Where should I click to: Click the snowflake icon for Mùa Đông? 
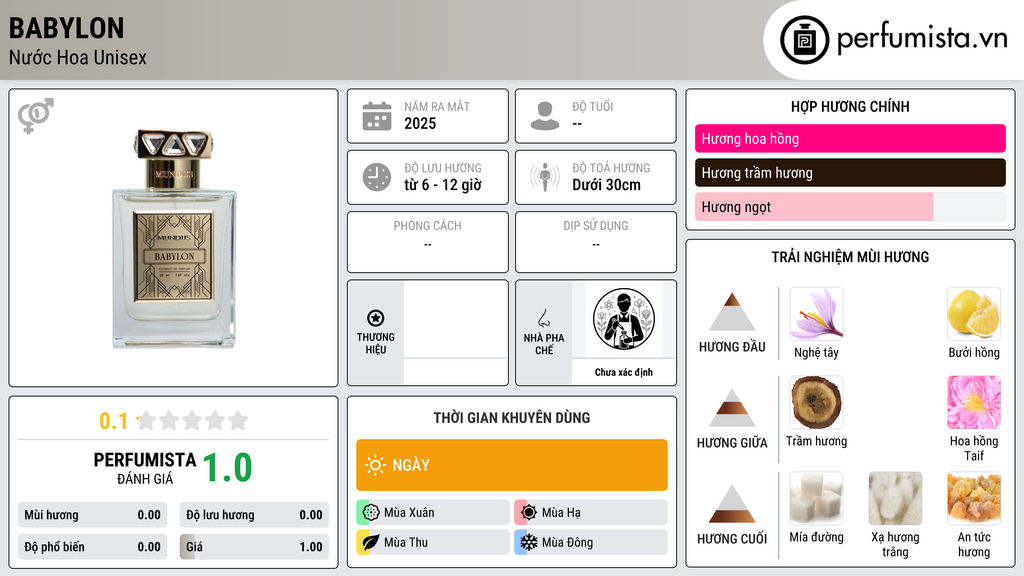point(529,542)
